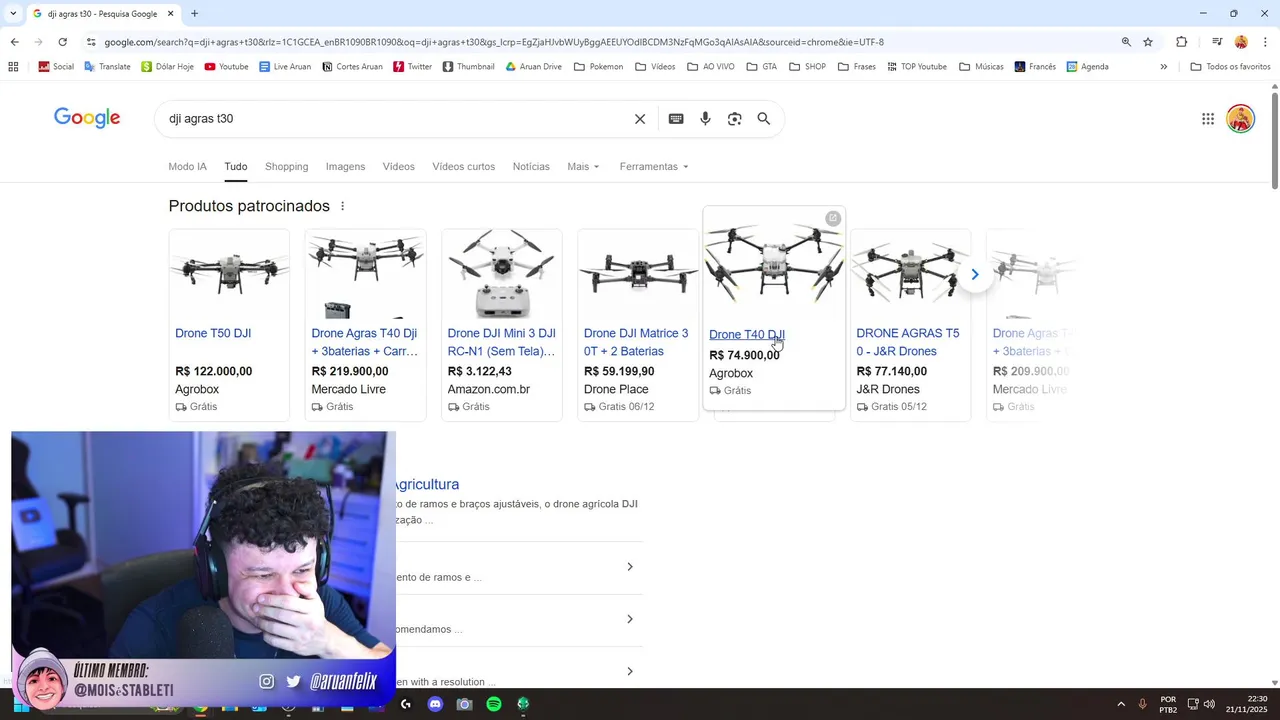This screenshot has height=720, width=1280.
Task: Open the zoom magnifier in the address bar
Action: point(1126,42)
